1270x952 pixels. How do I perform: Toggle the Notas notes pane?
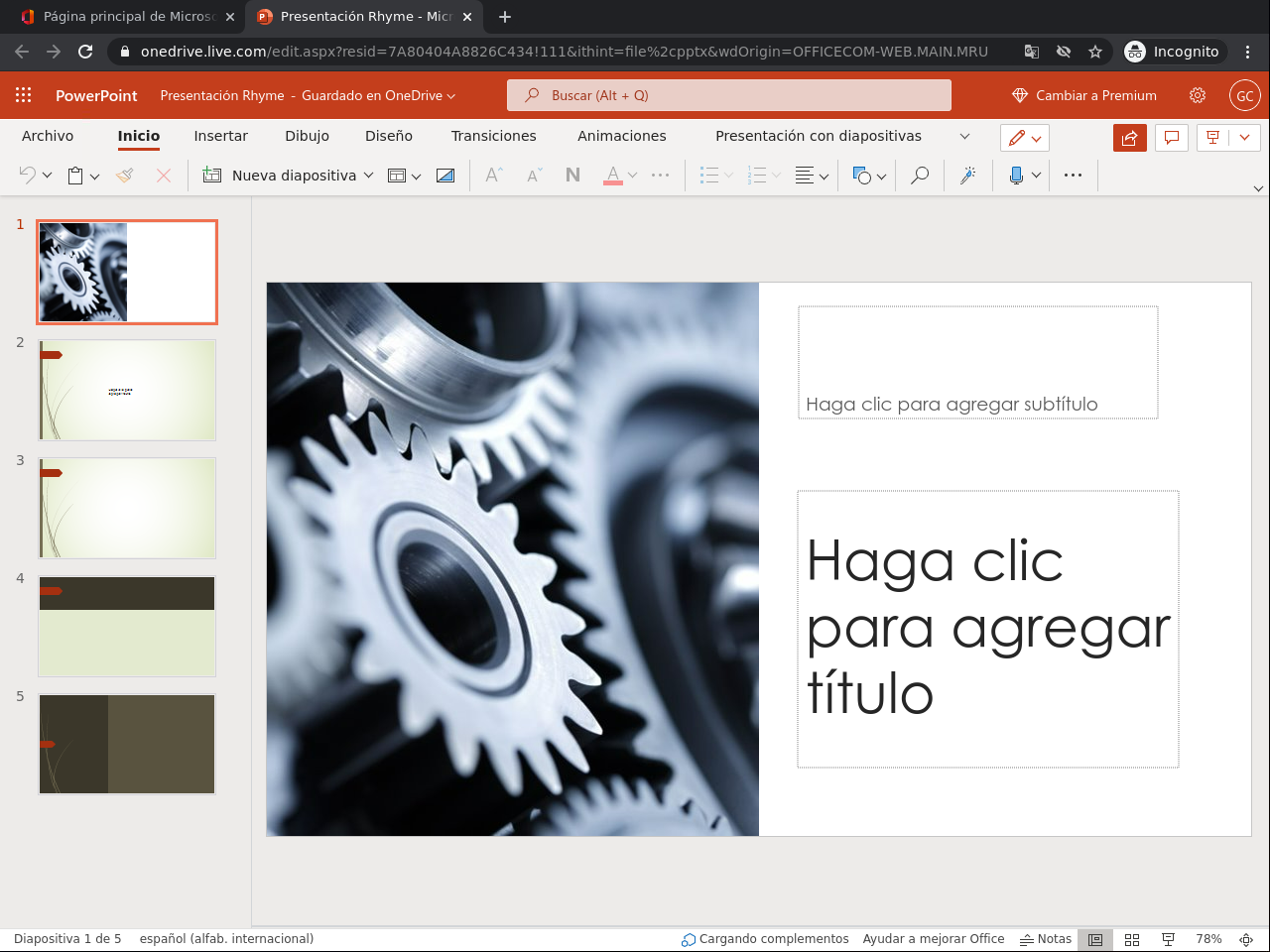(1046, 939)
